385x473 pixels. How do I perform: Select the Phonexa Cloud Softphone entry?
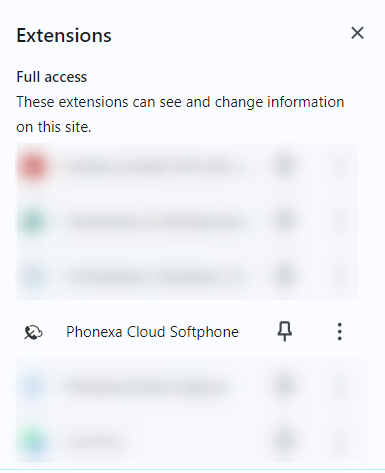(x=152, y=332)
